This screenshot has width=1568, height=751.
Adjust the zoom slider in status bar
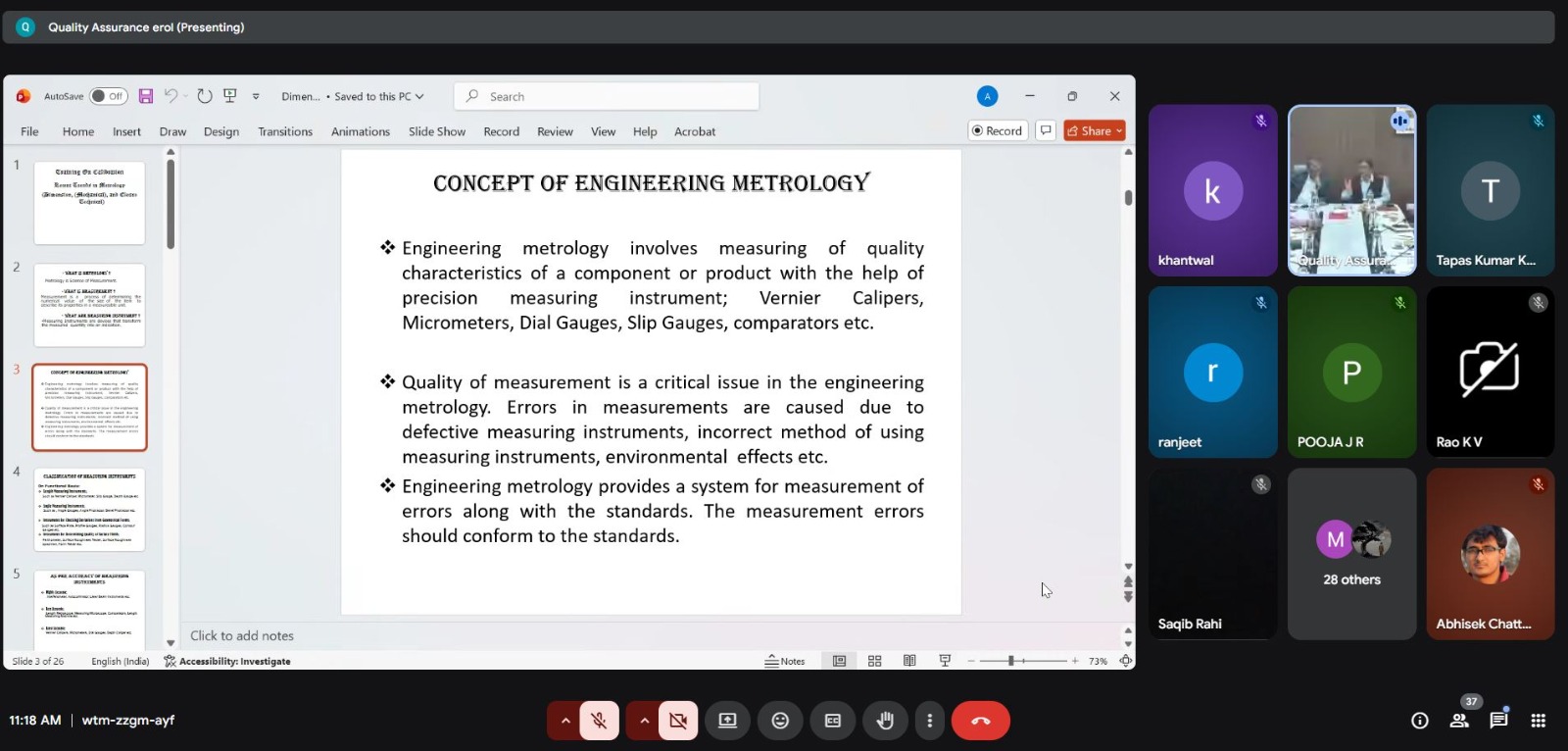point(1011,661)
